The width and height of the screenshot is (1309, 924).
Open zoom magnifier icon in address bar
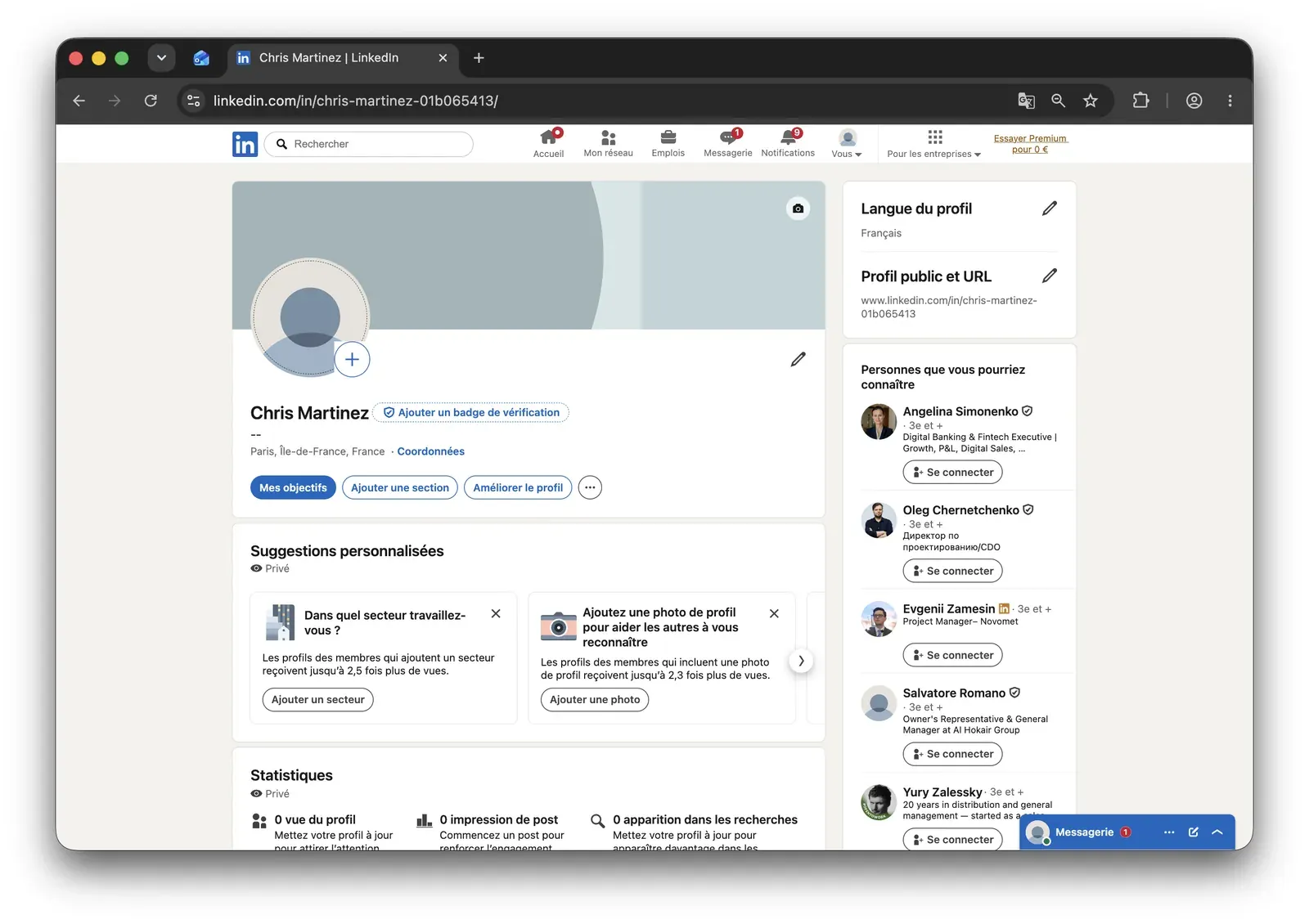pyautogui.click(x=1058, y=101)
